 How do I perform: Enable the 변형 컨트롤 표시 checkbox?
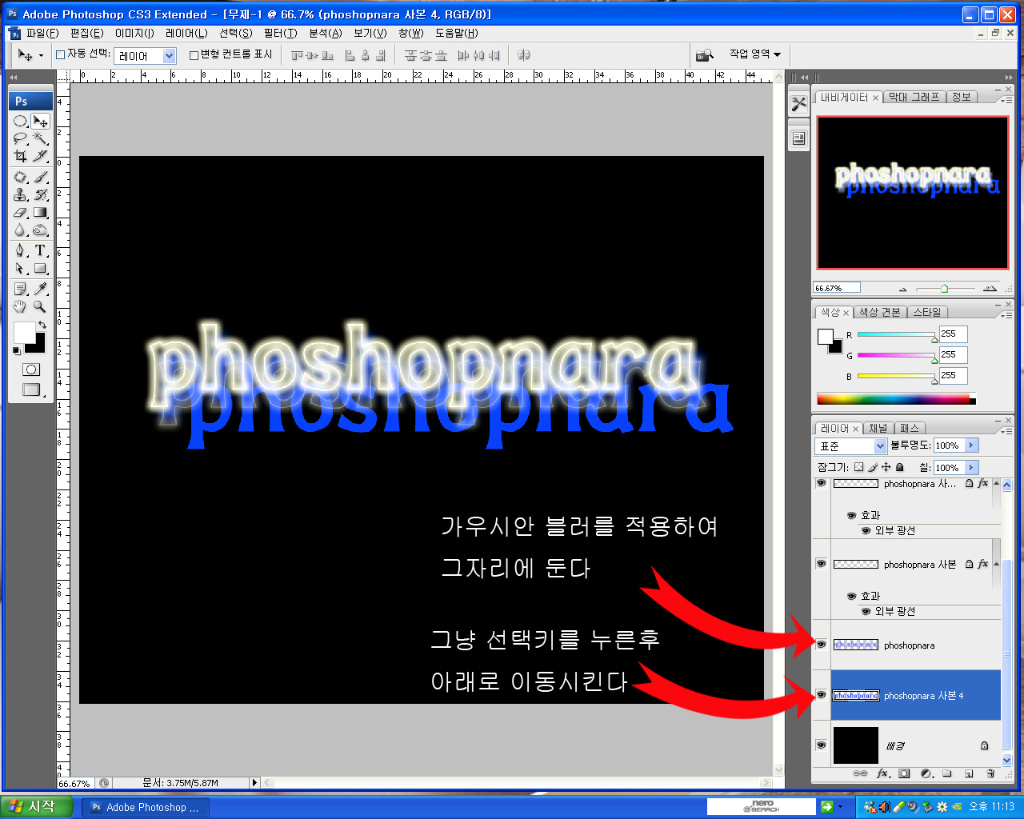click(x=194, y=55)
